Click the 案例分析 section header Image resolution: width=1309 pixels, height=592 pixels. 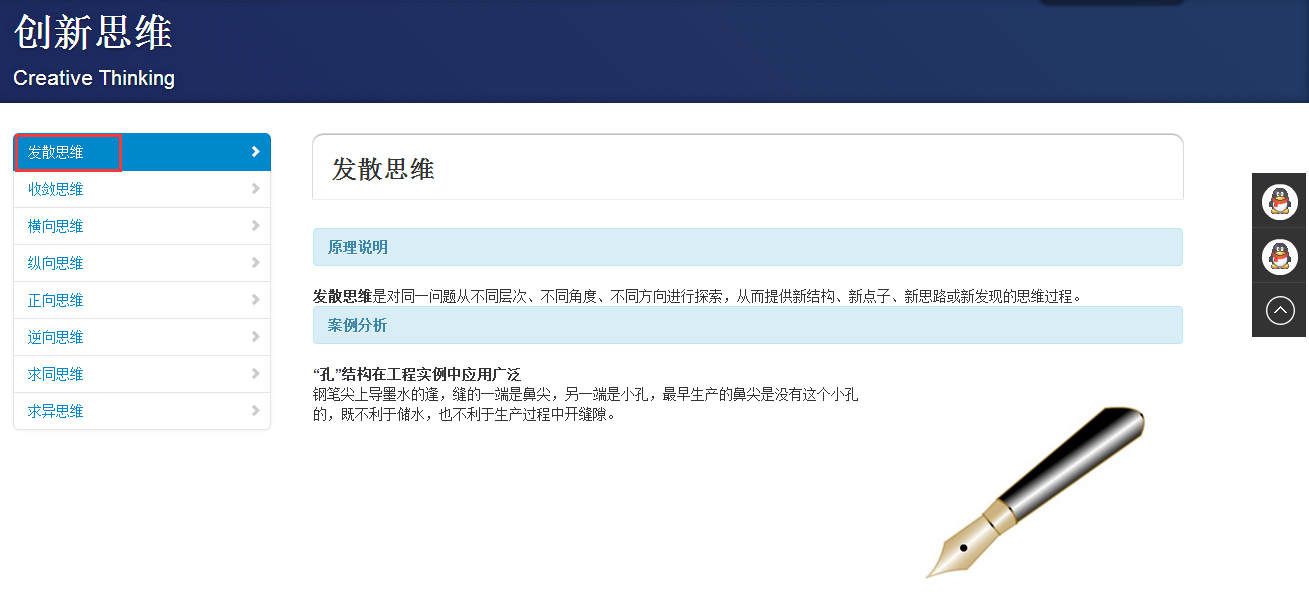(358, 325)
